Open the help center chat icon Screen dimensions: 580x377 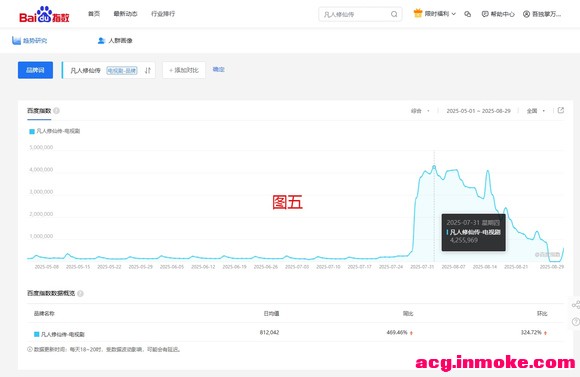(485, 14)
